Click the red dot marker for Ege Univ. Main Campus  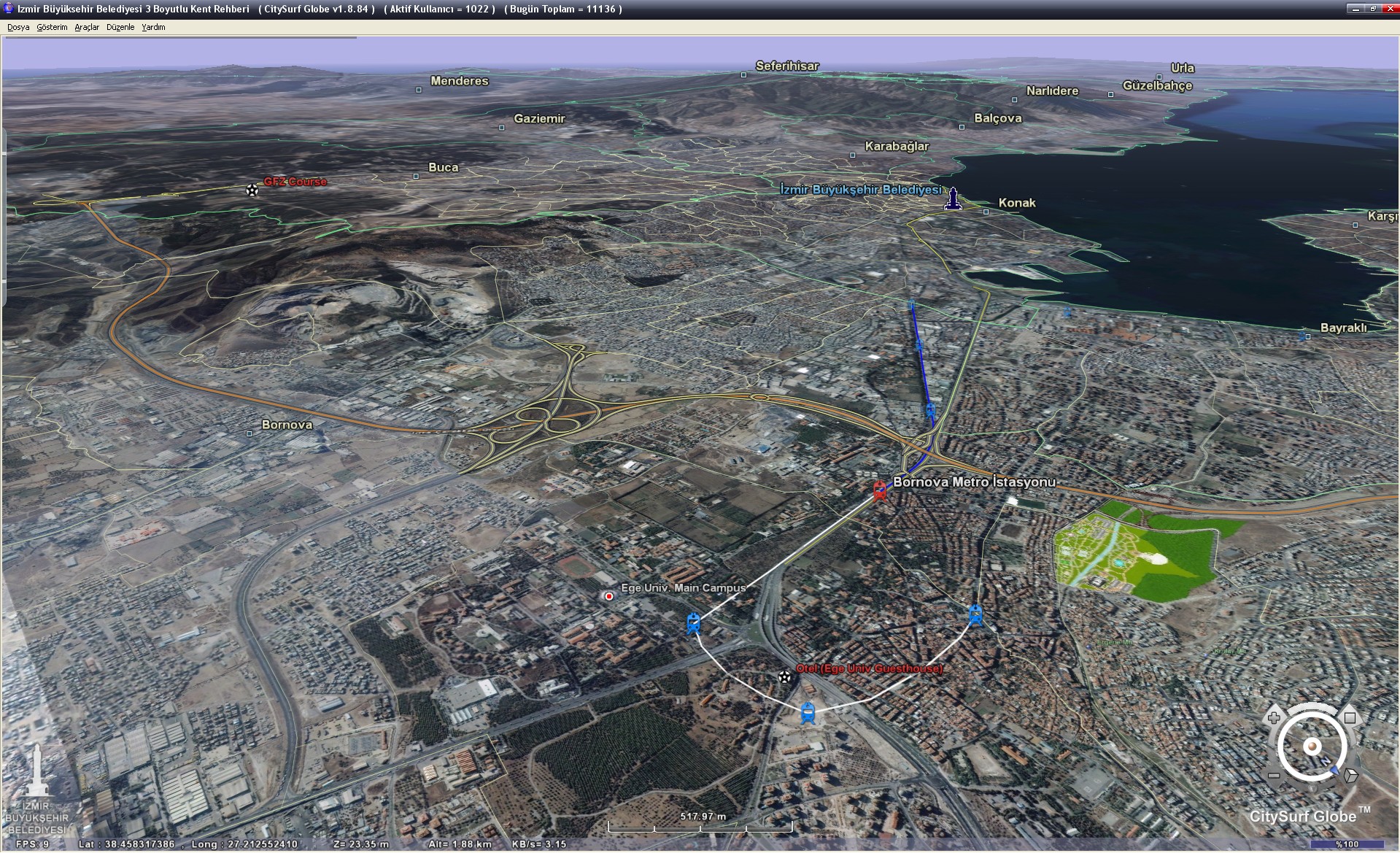click(x=608, y=596)
